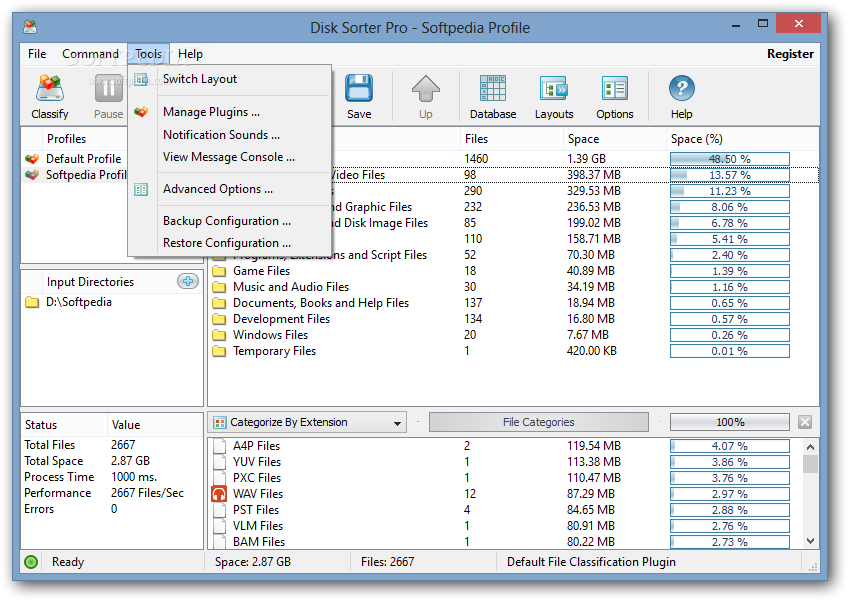This screenshot has width=848, height=601.
Task: Click the Softpedia Profile icon
Action: tap(32, 175)
